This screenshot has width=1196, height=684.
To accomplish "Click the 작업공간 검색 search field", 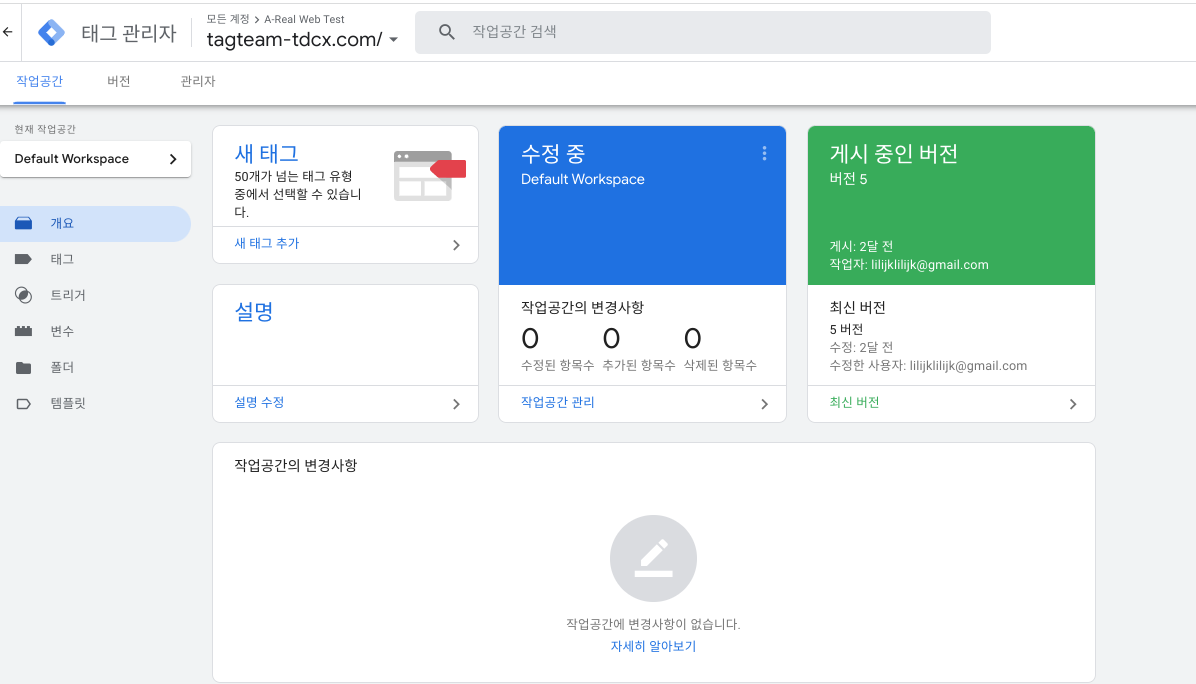I will tap(702, 32).
